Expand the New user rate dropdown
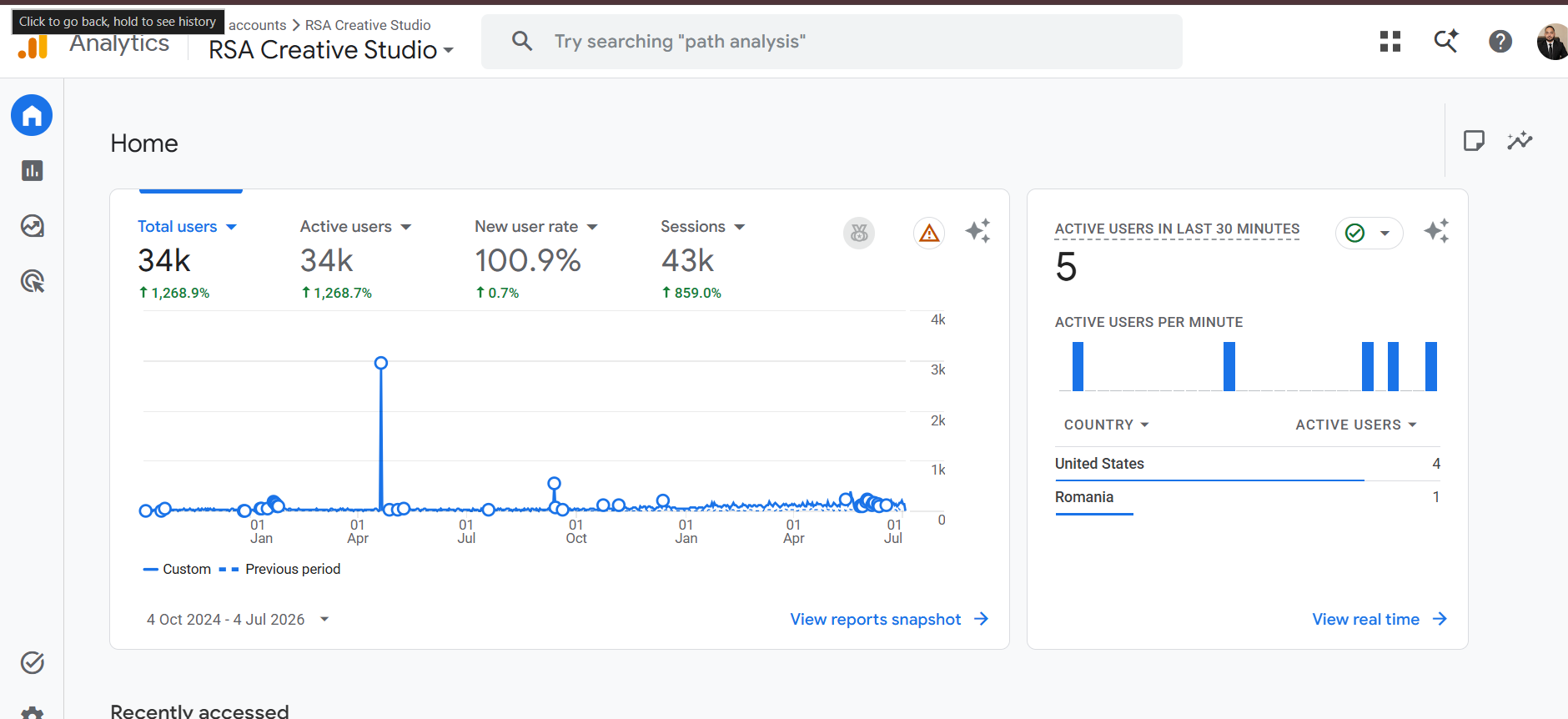The image size is (1568, 719). click(x=592, y=227)
